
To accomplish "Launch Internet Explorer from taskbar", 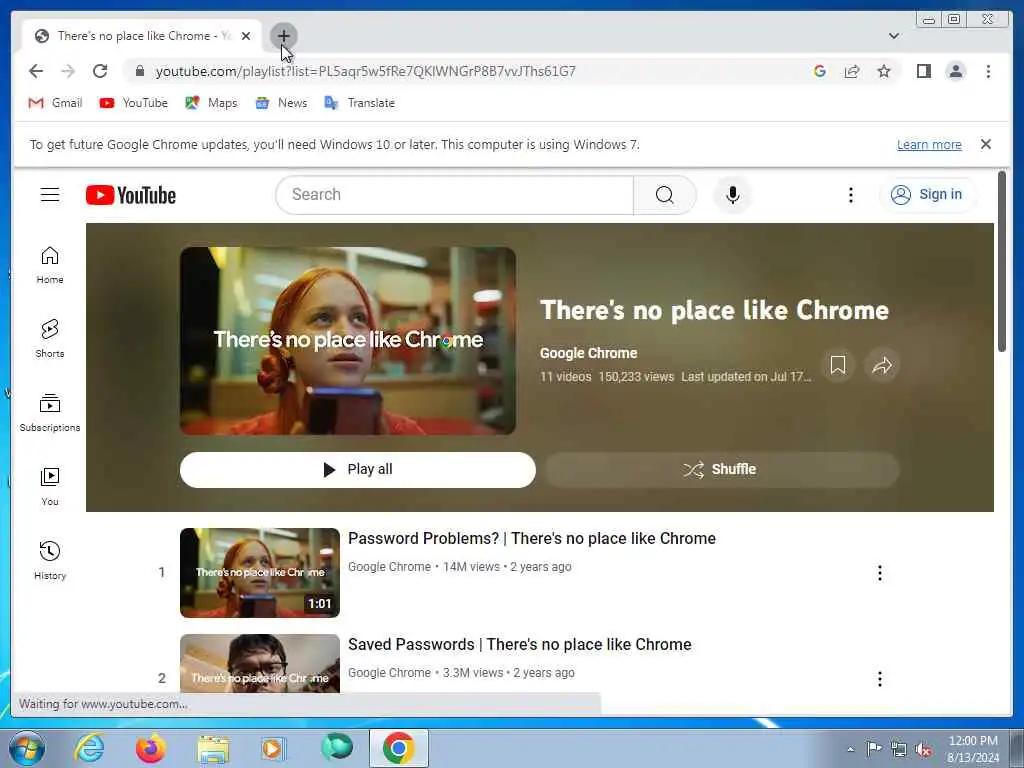I will [x=89, y=748].
